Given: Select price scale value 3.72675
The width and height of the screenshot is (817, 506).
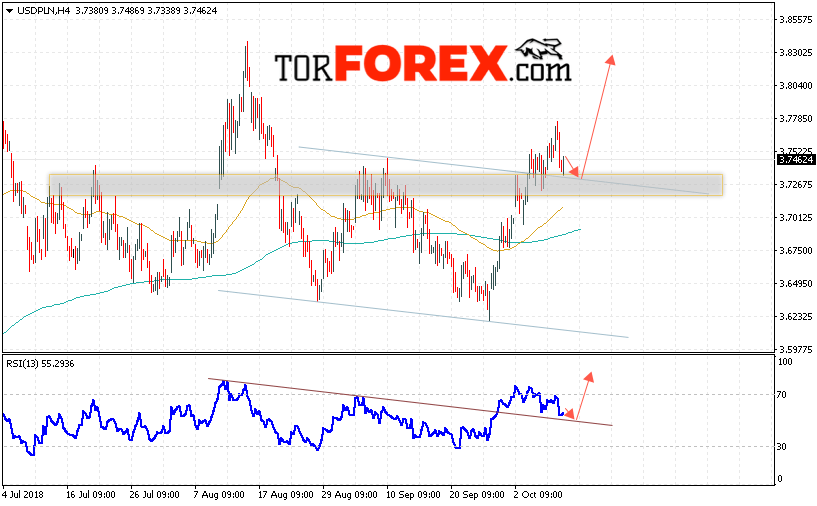Looking at the screenshot, I should tap(796, 184).
